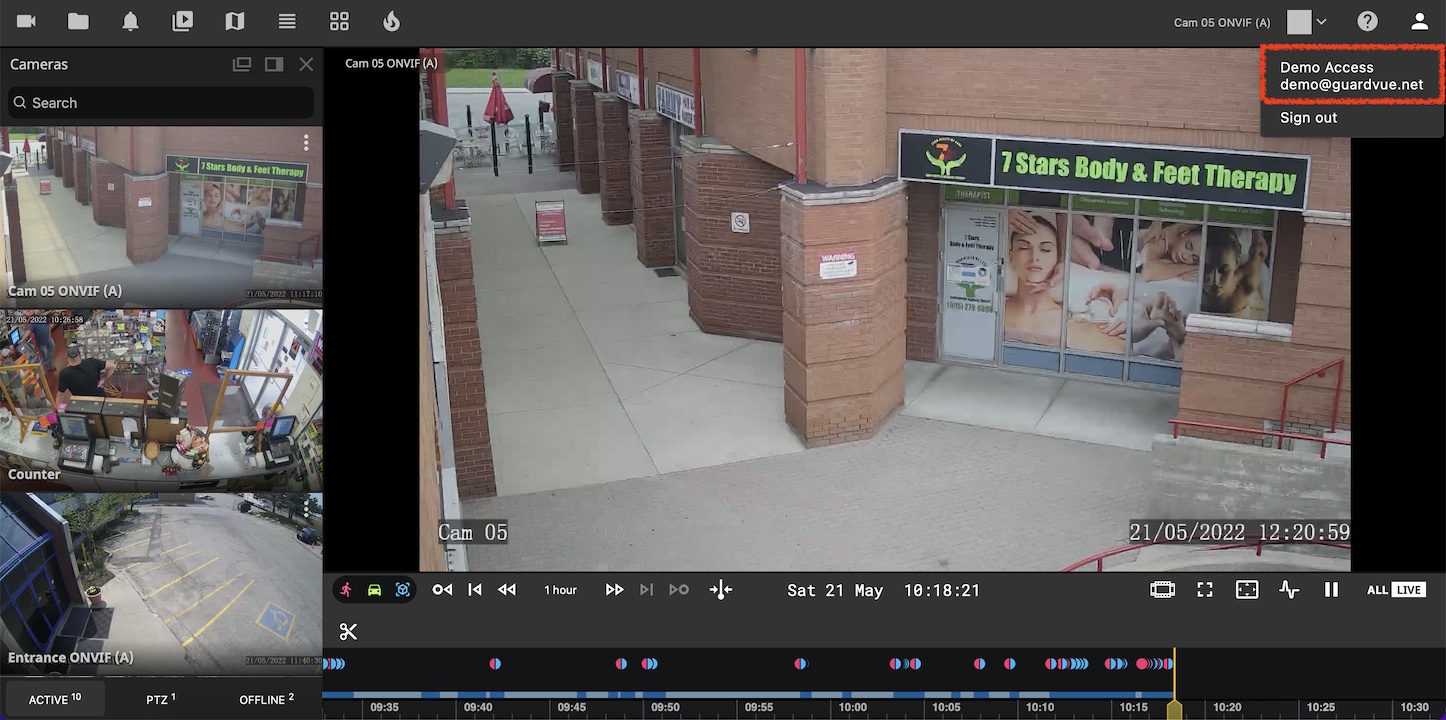Viewport: 1446px width, 720px height.
Task: Click timeline tick at 10:00
Action: click(x=853, y=707)
